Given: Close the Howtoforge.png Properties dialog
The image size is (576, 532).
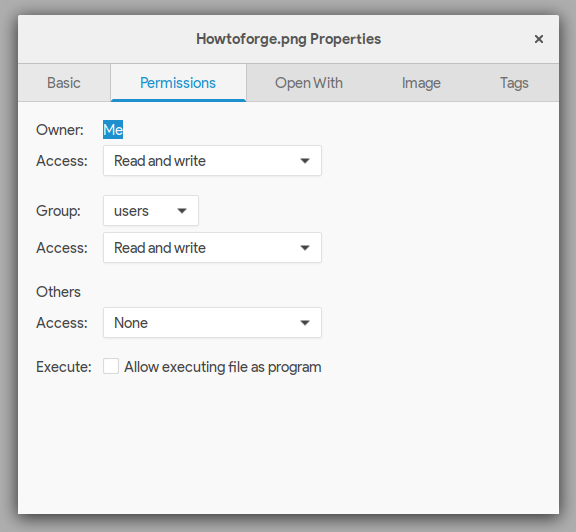Looking at the screenshot, I should (539, 39).
